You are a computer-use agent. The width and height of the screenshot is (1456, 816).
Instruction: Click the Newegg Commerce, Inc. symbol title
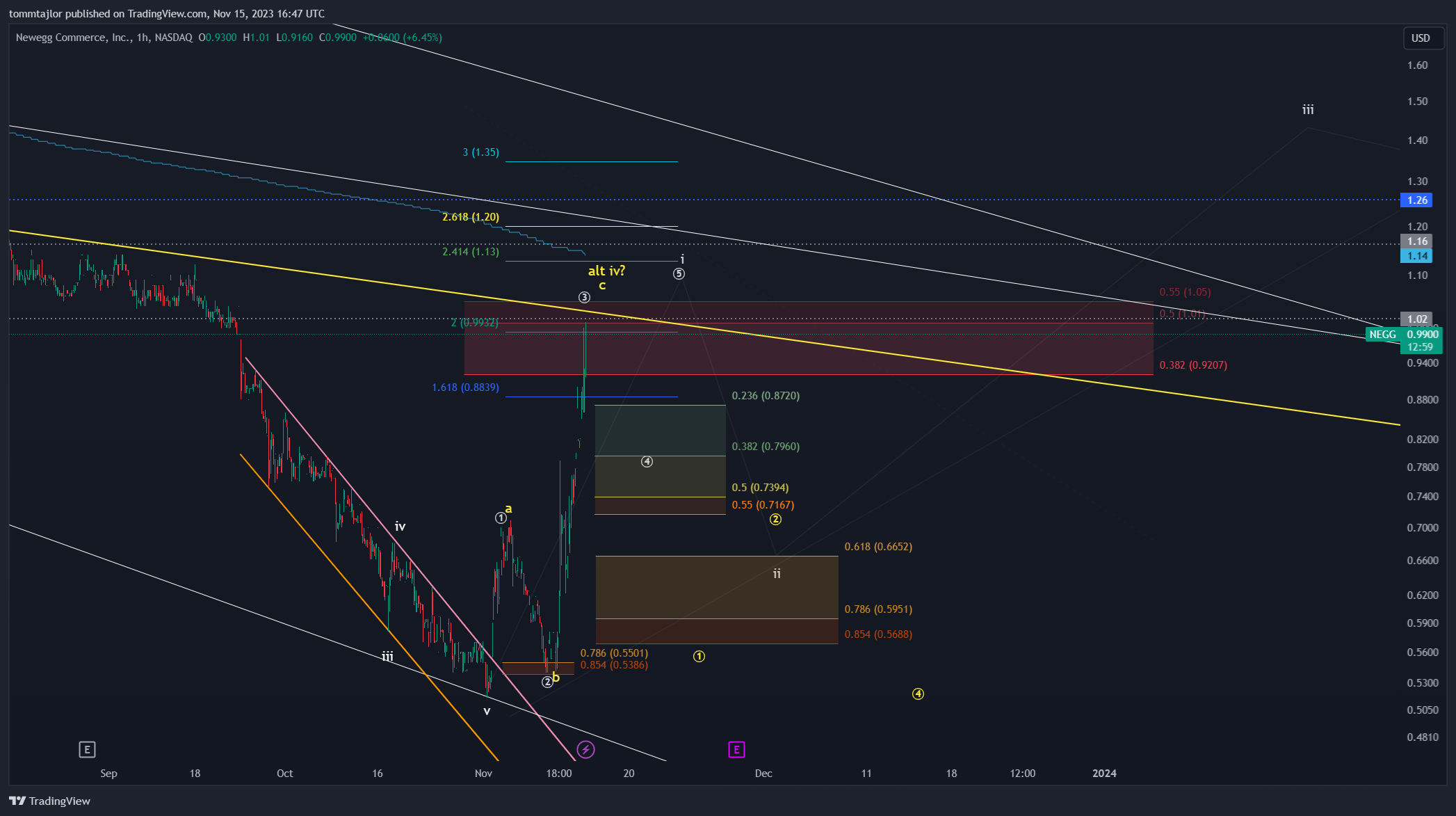click(72, 38)
